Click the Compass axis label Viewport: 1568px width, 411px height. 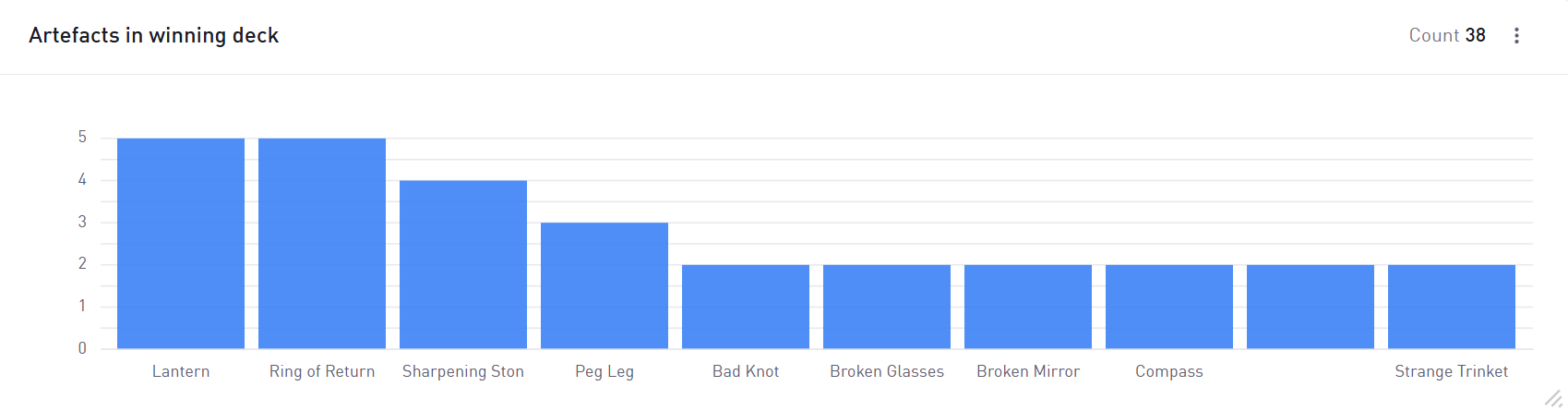[x=1169, y=371]
